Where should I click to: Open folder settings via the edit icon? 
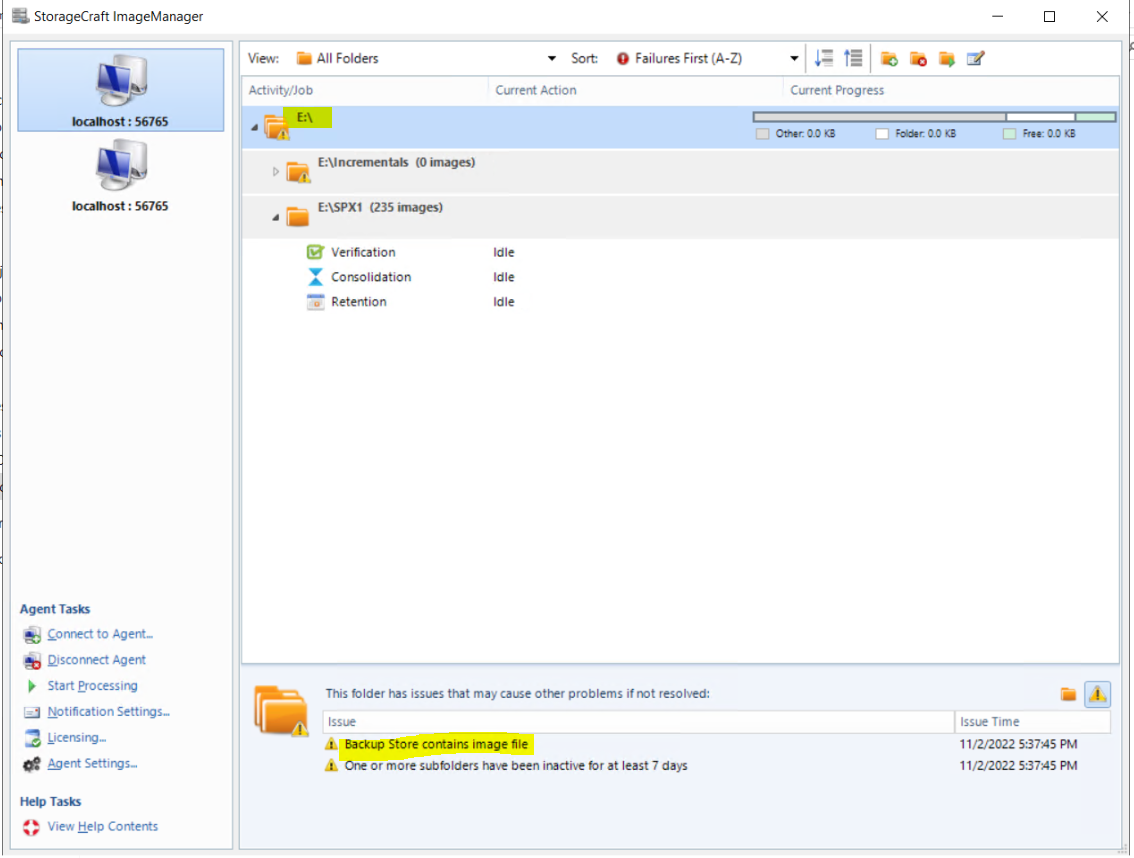click(x=976, y=58)
